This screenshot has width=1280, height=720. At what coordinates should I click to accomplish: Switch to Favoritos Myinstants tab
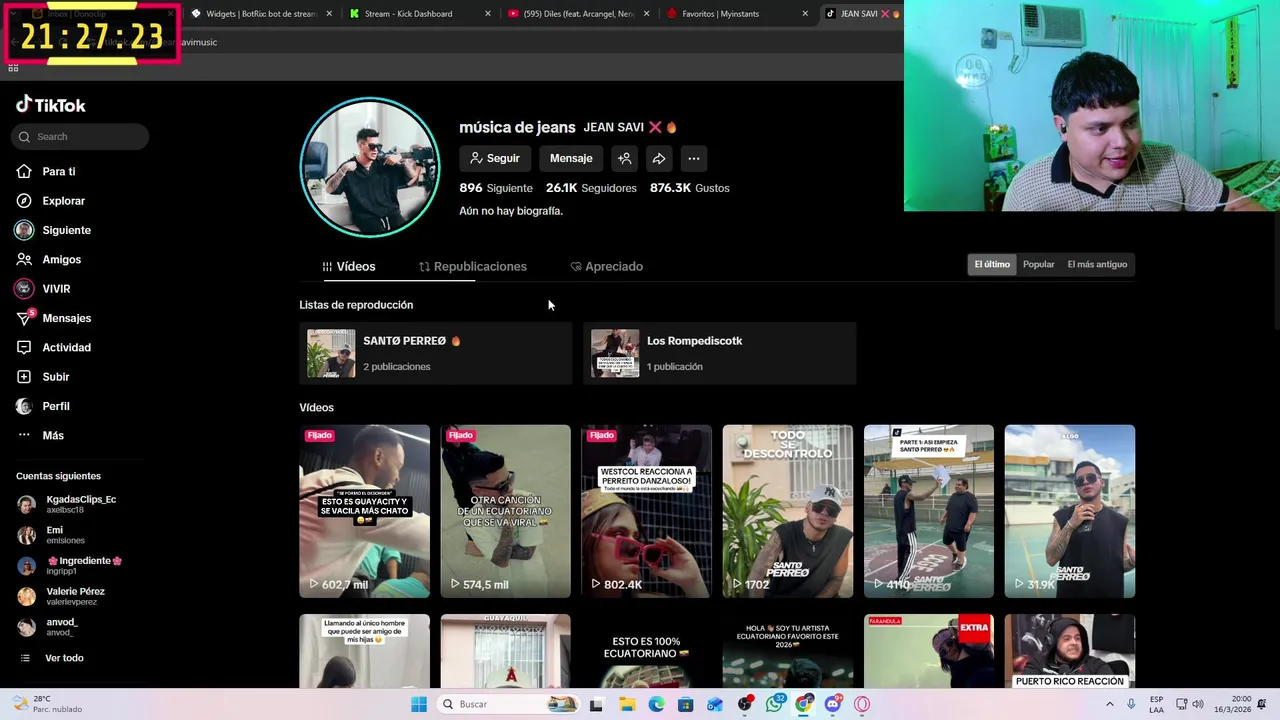point(736,14)
